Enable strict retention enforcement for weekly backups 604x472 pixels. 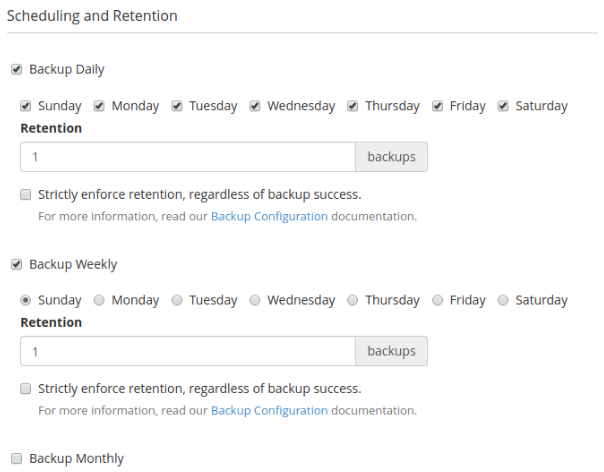pos(26,389)
